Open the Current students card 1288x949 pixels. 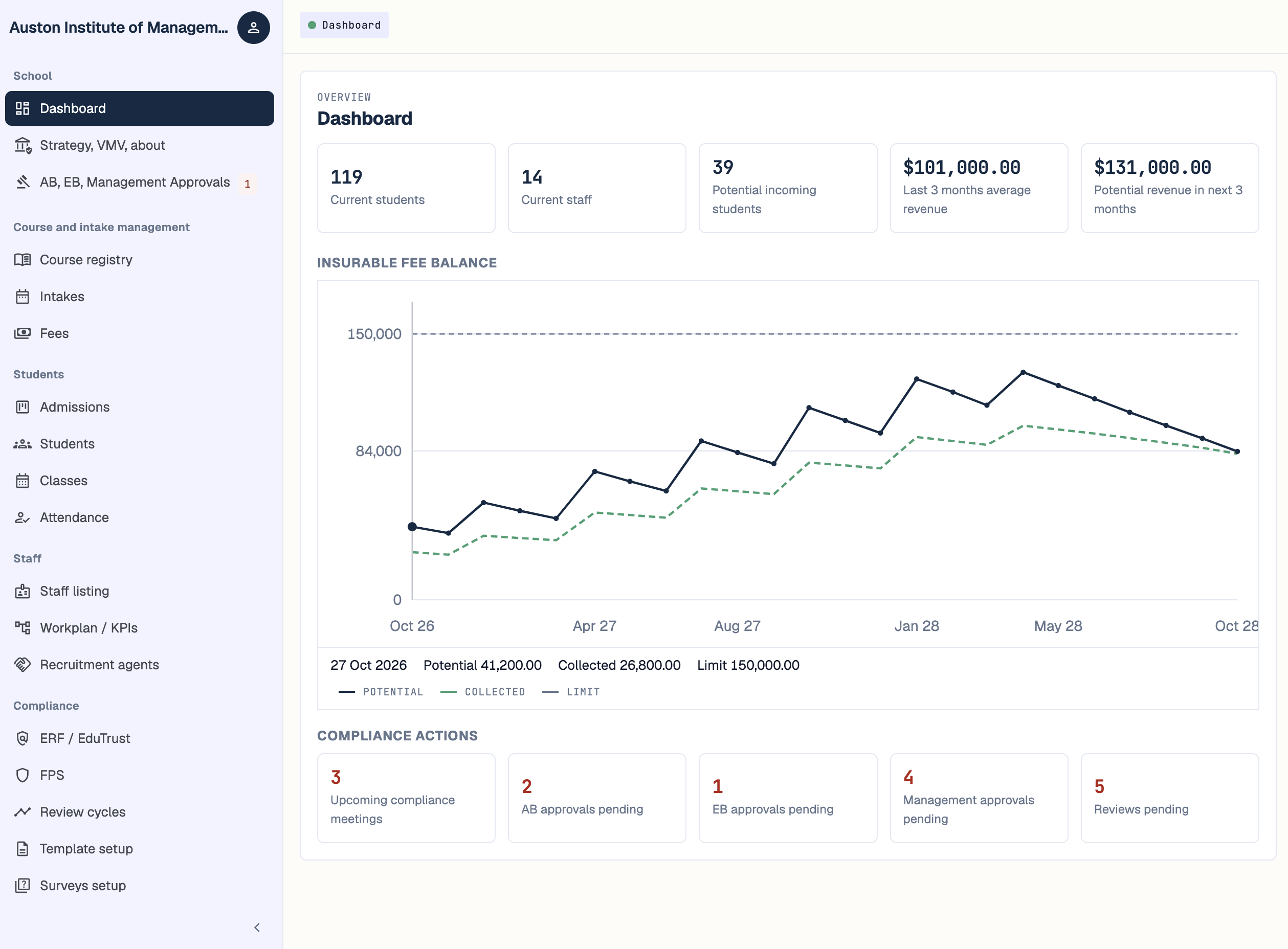tap(406, 188)
